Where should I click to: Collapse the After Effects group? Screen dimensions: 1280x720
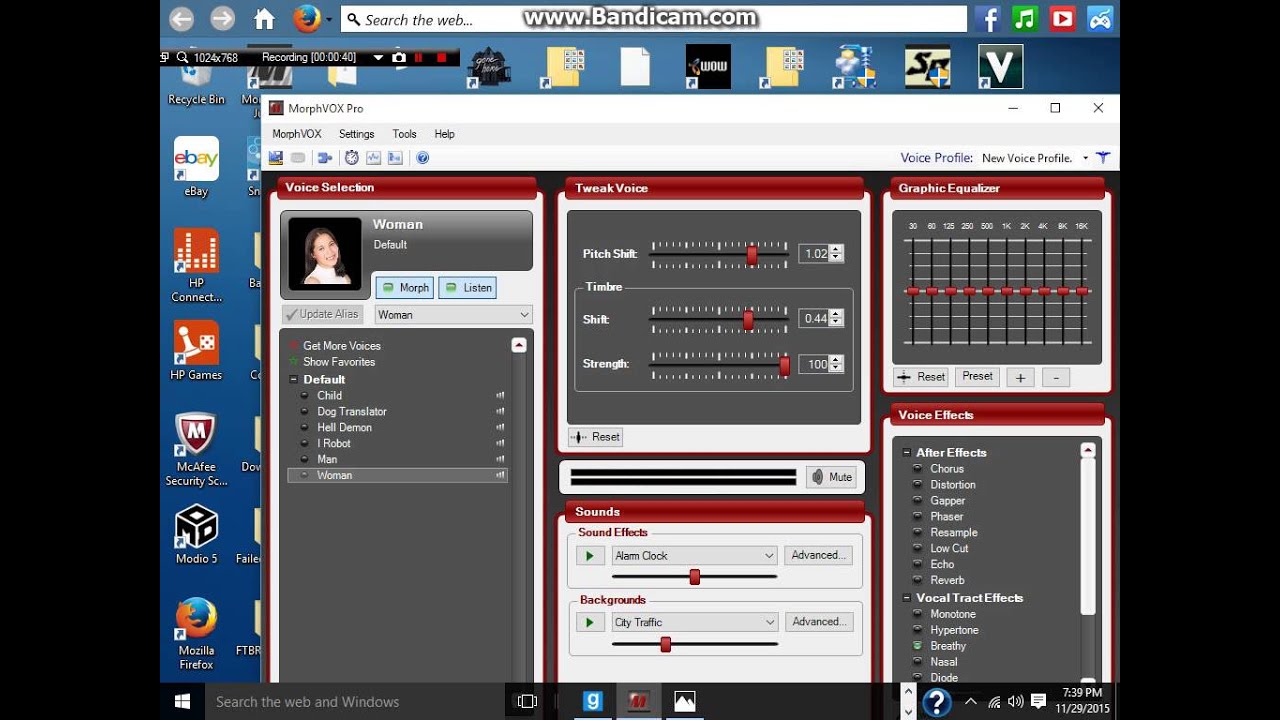906,453
